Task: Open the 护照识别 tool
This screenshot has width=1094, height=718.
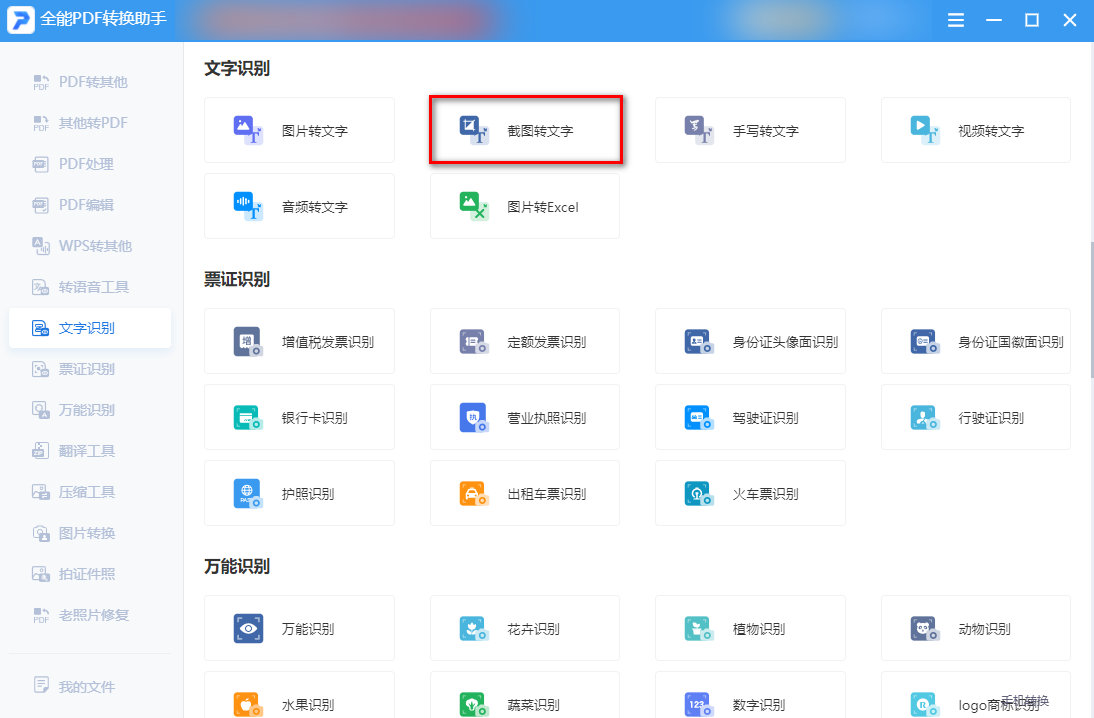Action: (x=299, y=493)
